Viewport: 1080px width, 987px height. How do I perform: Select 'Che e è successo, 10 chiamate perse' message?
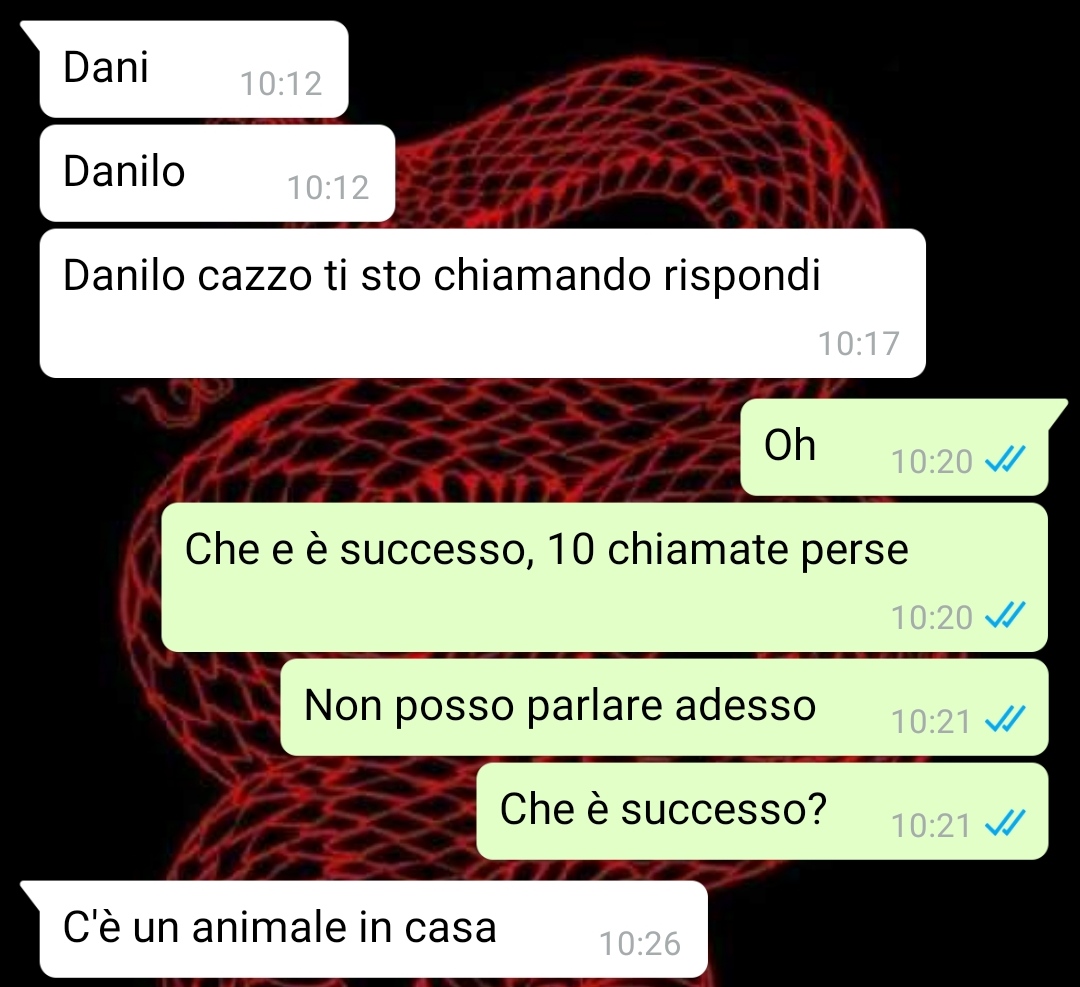[605, 577]
